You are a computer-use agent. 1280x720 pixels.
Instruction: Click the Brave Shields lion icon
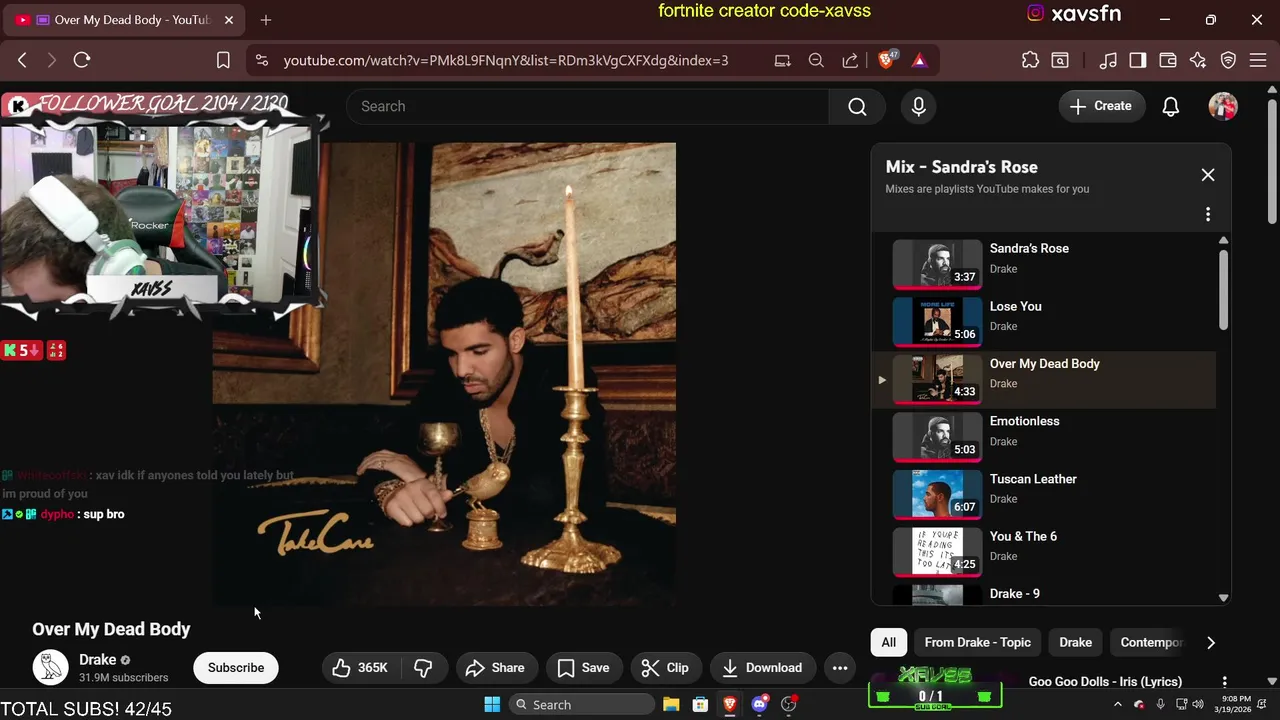pyautogui.click(x=886, y=60)
